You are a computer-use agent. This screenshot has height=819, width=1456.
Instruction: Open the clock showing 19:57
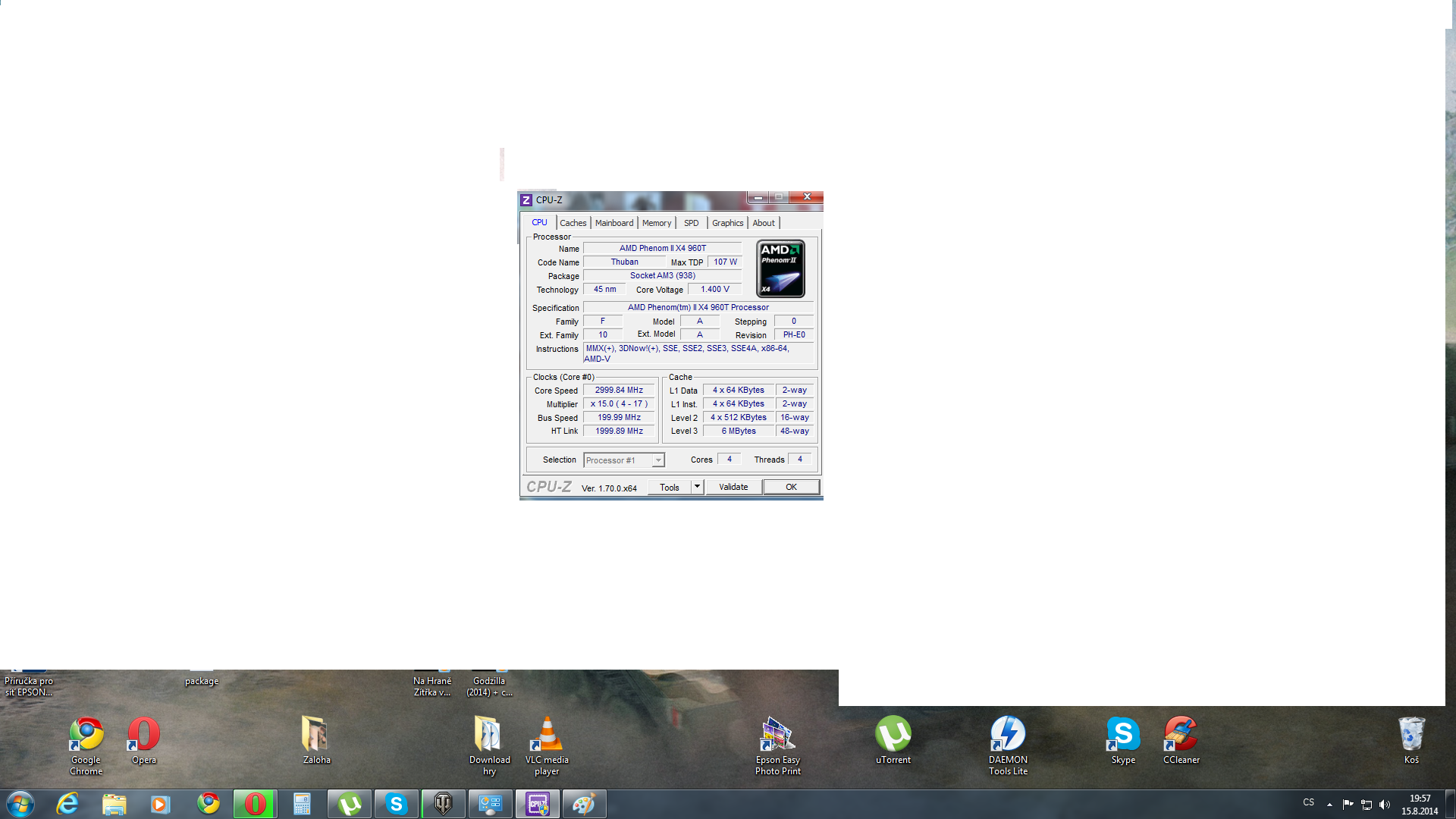(x=1420, y=805)
